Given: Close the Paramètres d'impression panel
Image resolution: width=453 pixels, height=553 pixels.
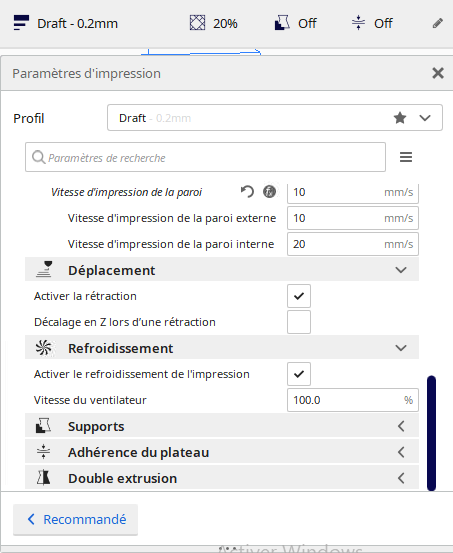Looking at the screenshot, I should click(x=438, y=73).
